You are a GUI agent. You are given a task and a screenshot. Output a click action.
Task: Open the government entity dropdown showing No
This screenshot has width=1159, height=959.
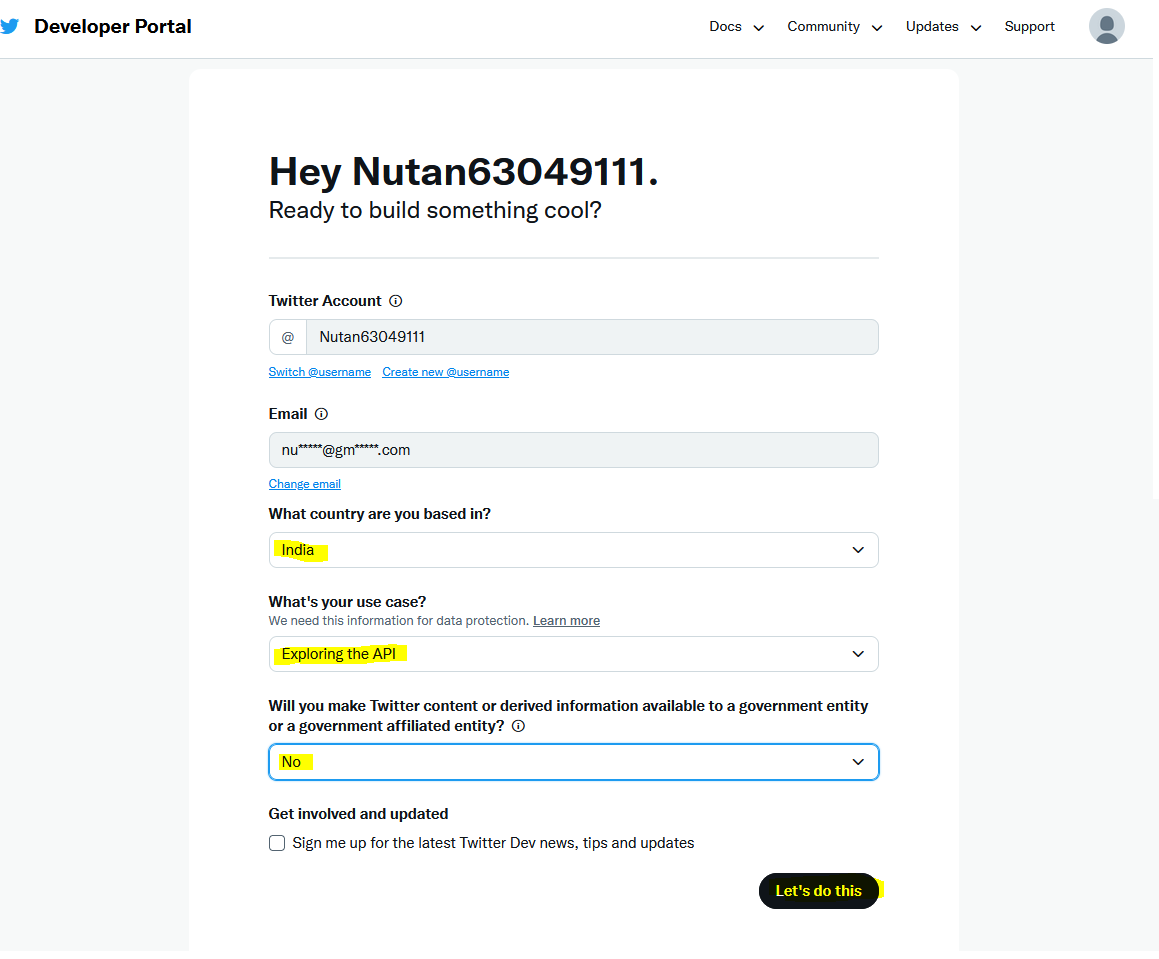tap(574, 762)
